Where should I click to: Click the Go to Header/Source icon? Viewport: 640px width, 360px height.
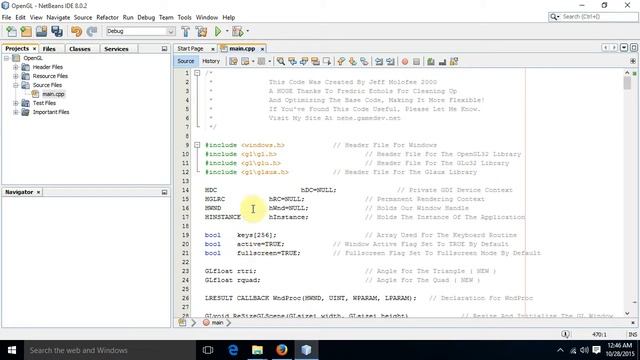454,61
